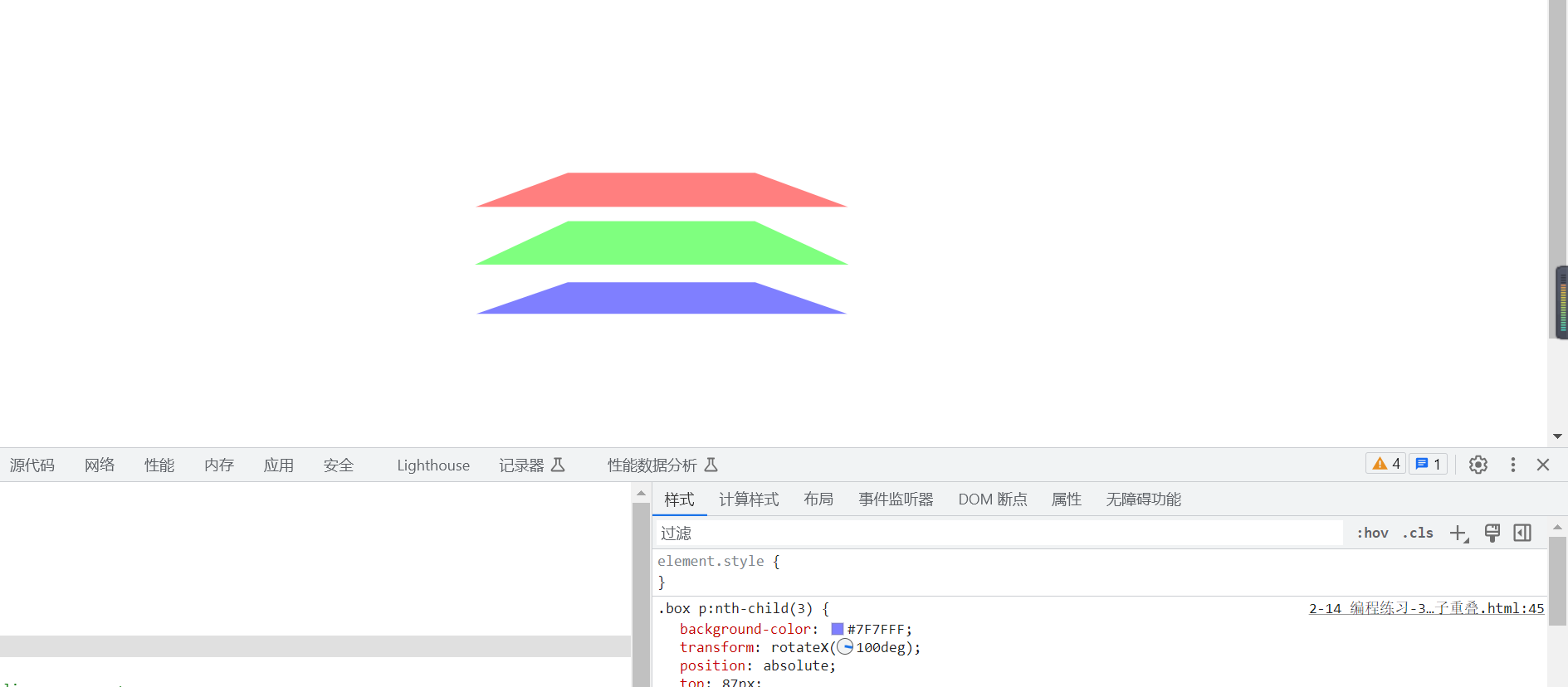Open the source link html:45
Viewport: 1568px width, 687px height.
click(1426, 609)
